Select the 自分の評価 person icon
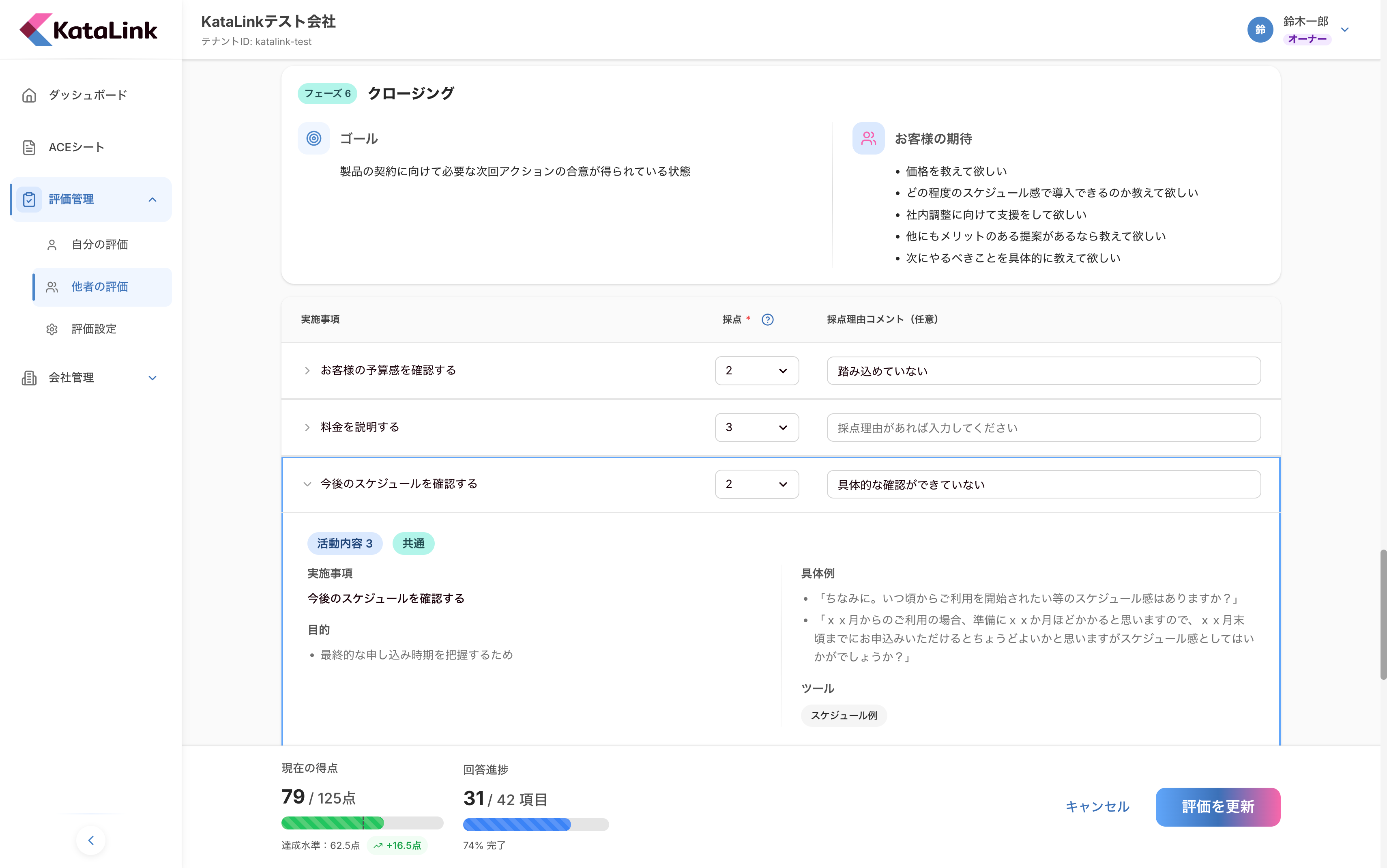The height and width of the screenshot is (868, 1387). tap(52, 244)
